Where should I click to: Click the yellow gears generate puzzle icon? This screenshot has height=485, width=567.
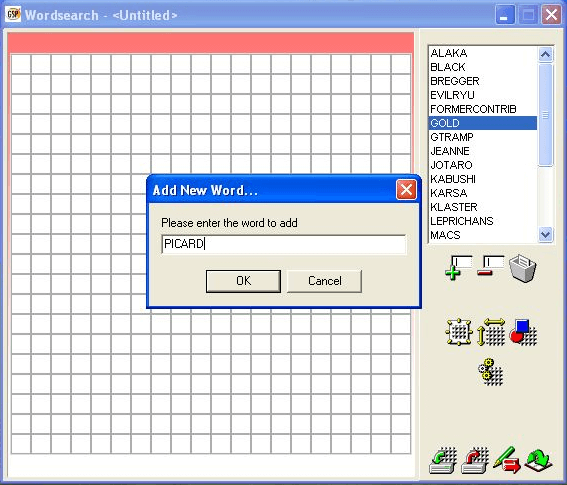(x=490, y=371)
